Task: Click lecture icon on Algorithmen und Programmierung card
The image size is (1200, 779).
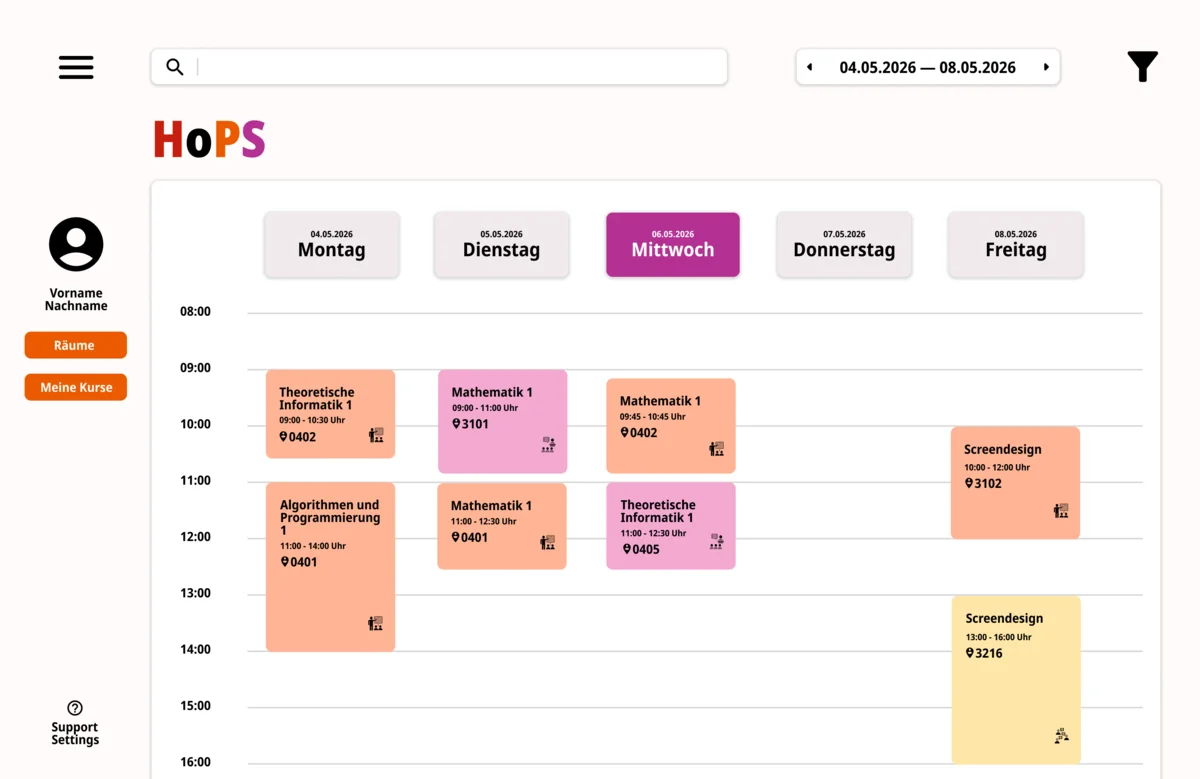Action: tap(375, 623)
